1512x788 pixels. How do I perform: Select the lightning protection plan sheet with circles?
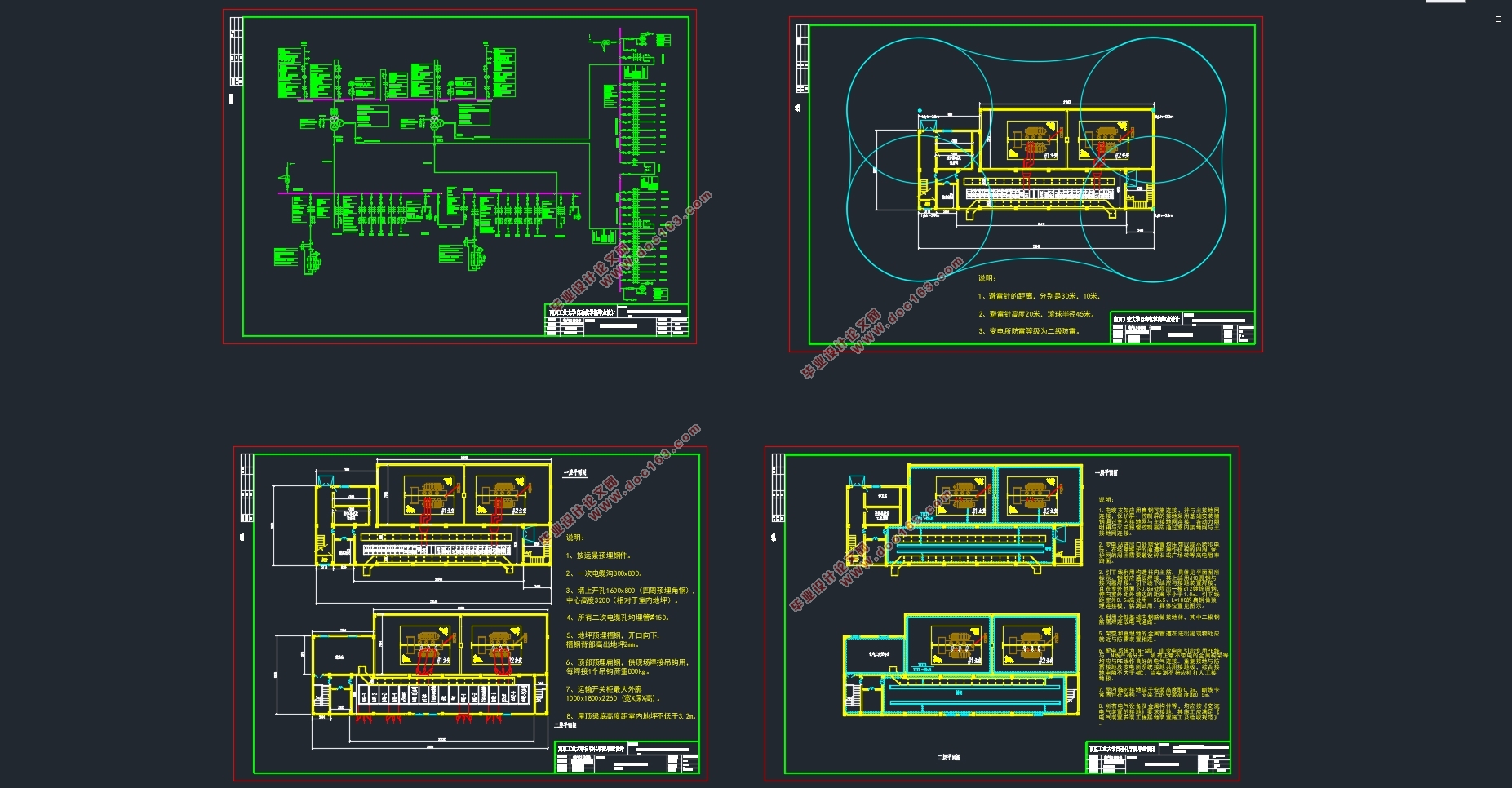point(1026,184)
